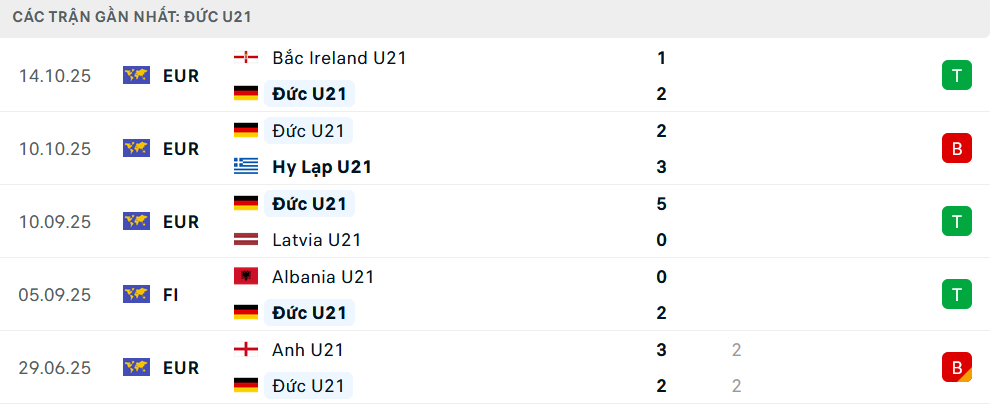The image size is (997, 416).
Task: Click the Đức U21 score of 5
Action: pyautogui.click(x=662, y=204)
